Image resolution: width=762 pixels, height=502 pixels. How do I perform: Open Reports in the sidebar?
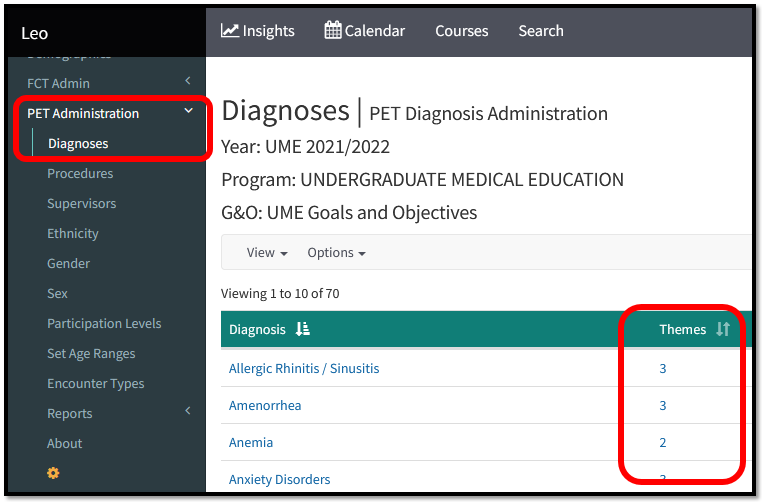click(69, 414)
